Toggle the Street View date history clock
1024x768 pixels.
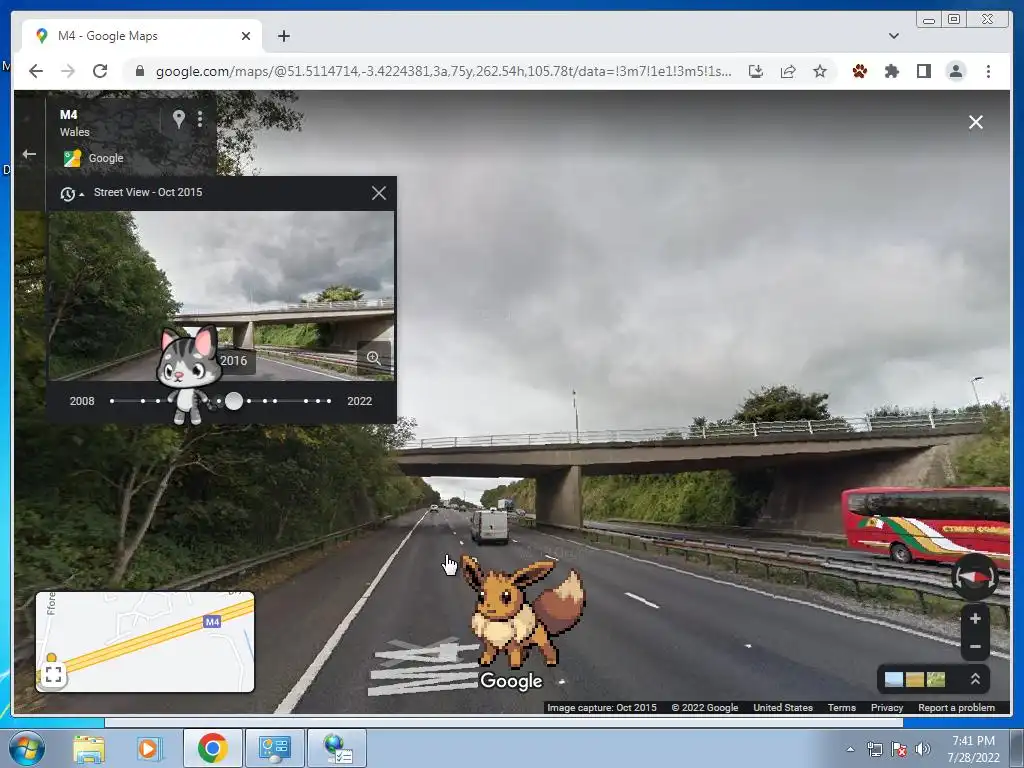click(67, 194)
